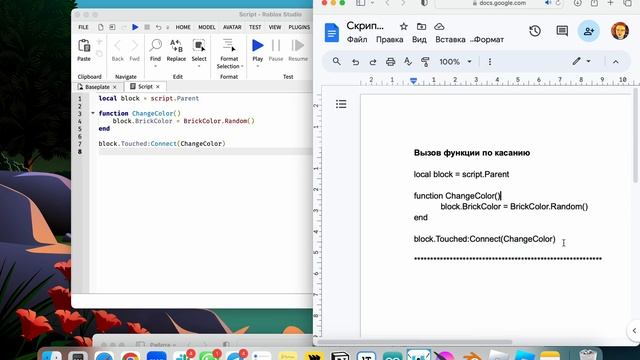Click the Google Docs home icon
This screenshot has width=640, height=360.
[331, 33]
